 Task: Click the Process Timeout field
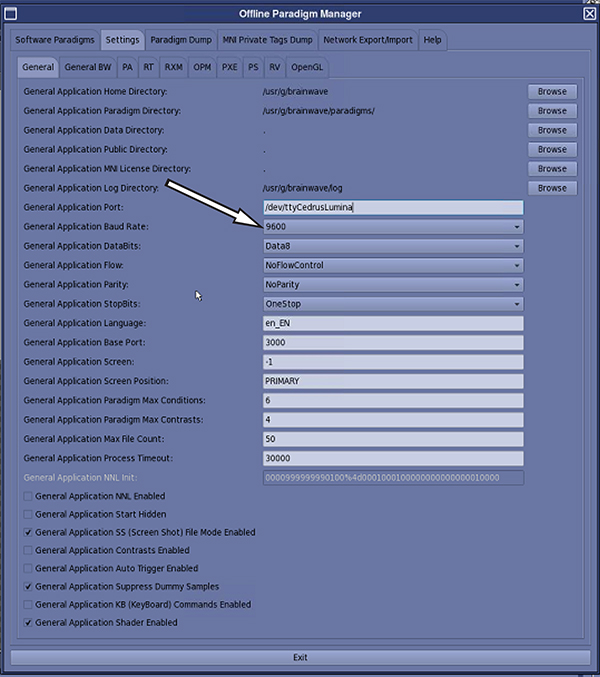click(x=392, y=458)
